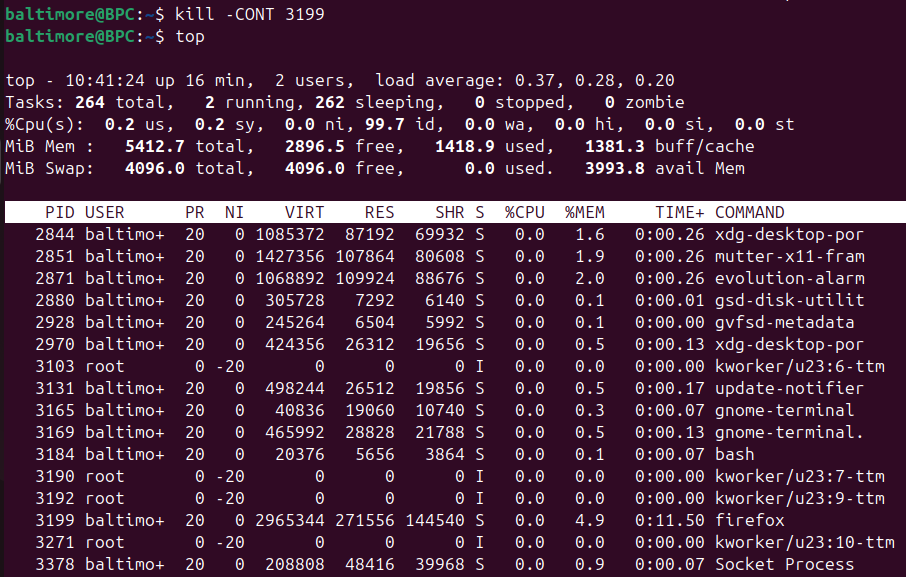The height and width of the screenshot is (577, 906).
Task: Click PID 3169 in the list
Action: pos(55,433)
